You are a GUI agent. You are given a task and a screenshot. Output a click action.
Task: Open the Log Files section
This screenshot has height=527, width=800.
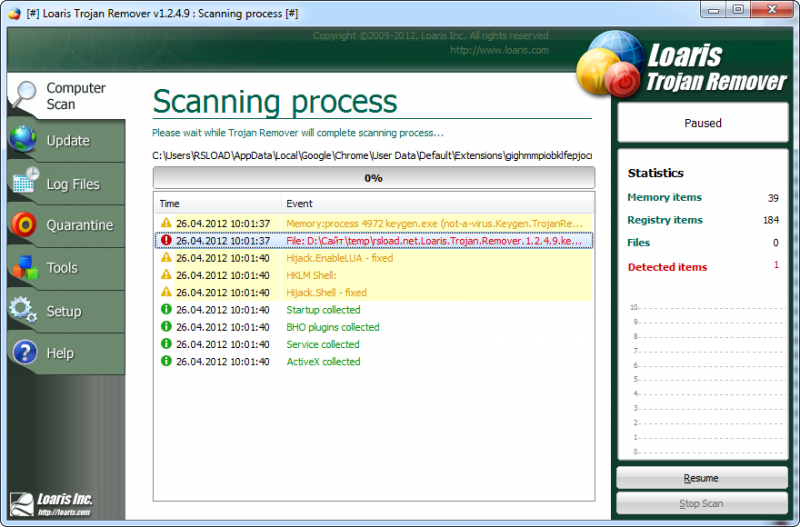point(66,184)
